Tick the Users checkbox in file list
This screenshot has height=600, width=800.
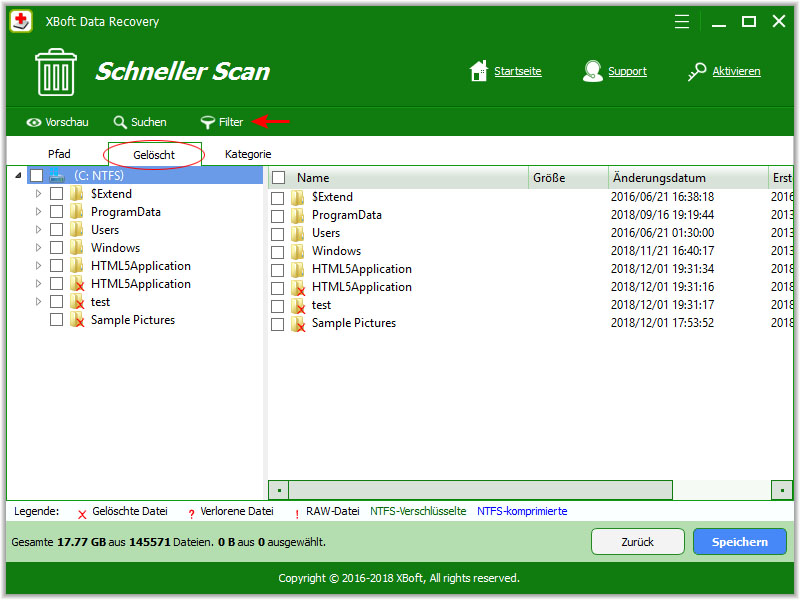point(278,234)
